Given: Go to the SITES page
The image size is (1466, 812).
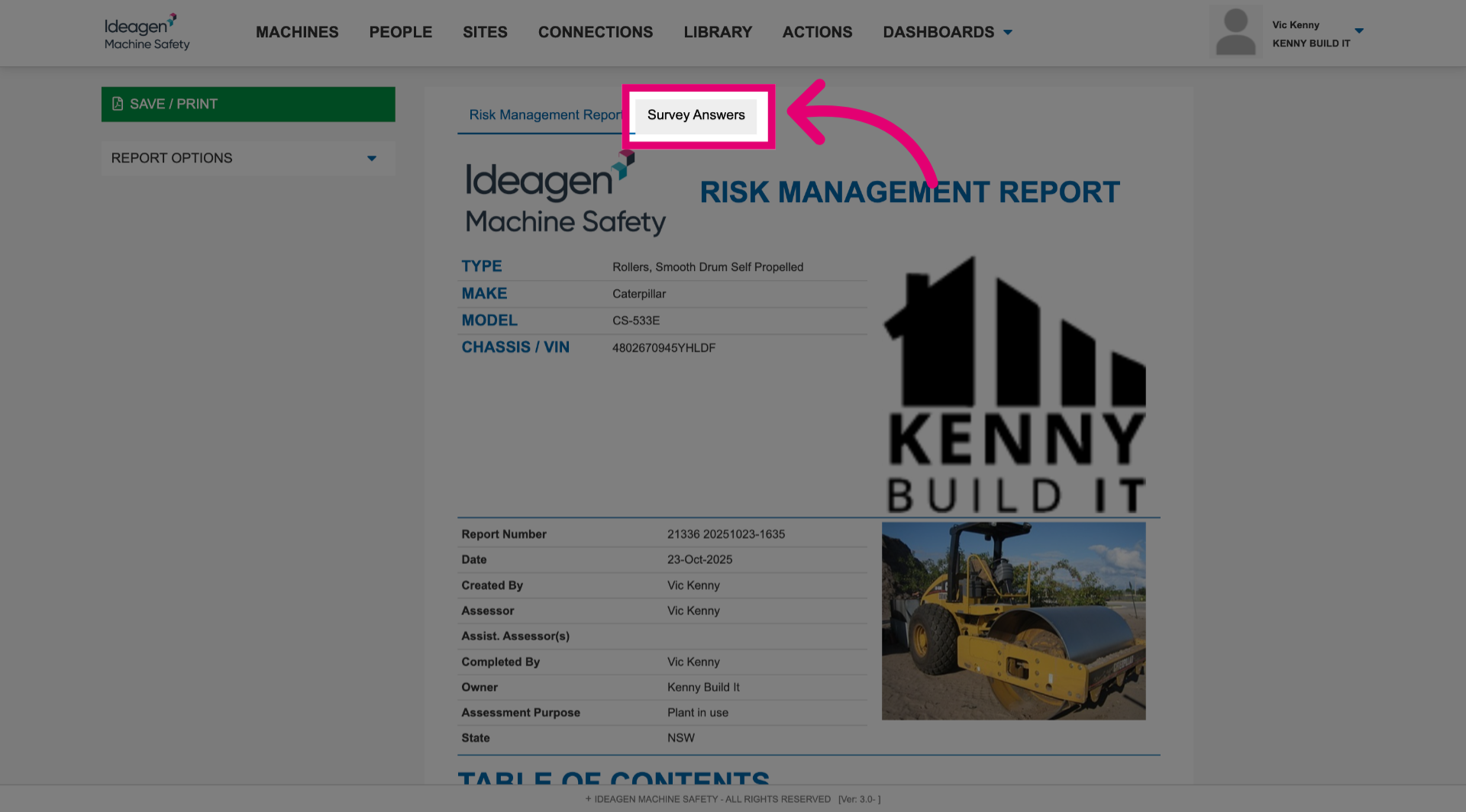Looking at the screenshot, I should pyautogui.click(x=485, y=32).
